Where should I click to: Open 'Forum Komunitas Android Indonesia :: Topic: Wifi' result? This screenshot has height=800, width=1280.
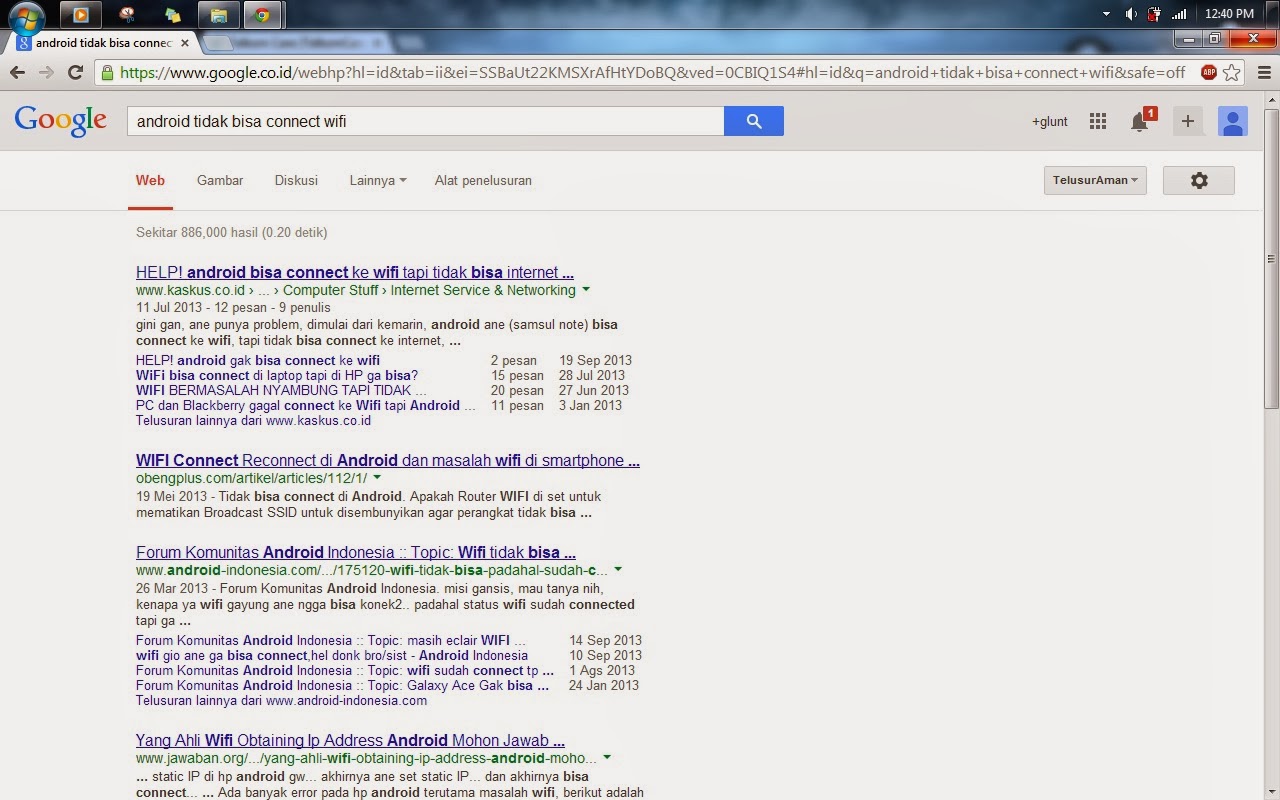coord(356,552)
